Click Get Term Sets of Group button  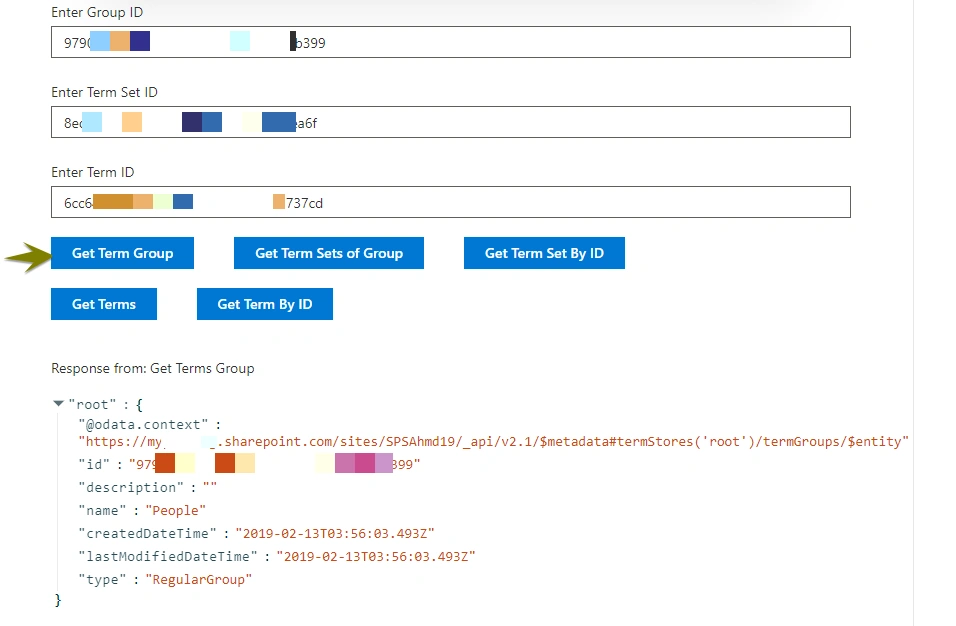pos(329,253)
